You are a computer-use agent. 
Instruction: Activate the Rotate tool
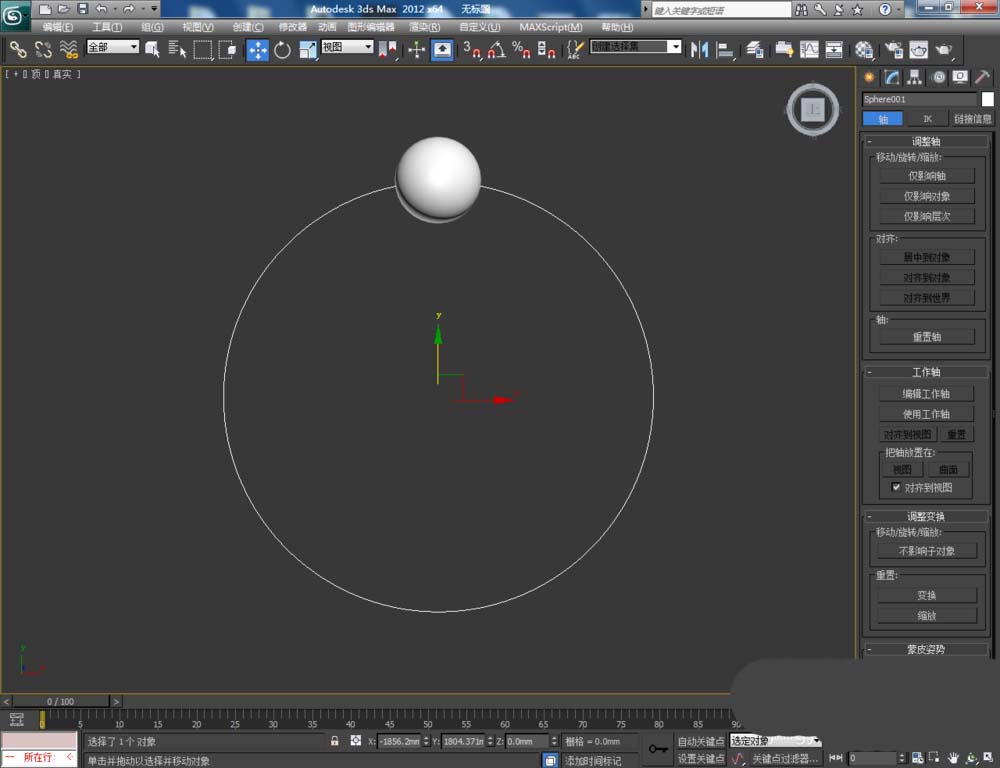coord(282,50)
